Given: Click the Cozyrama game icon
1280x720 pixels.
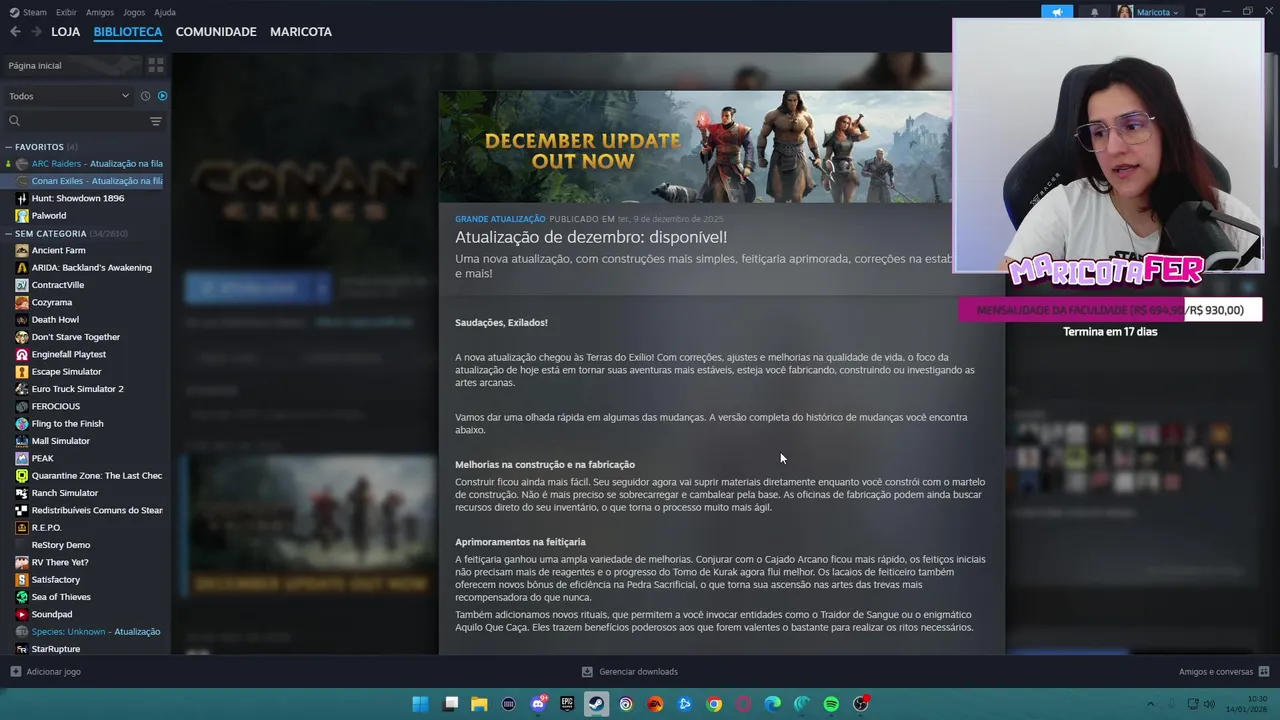Looking at the screenshot, I should coord(22,302).
